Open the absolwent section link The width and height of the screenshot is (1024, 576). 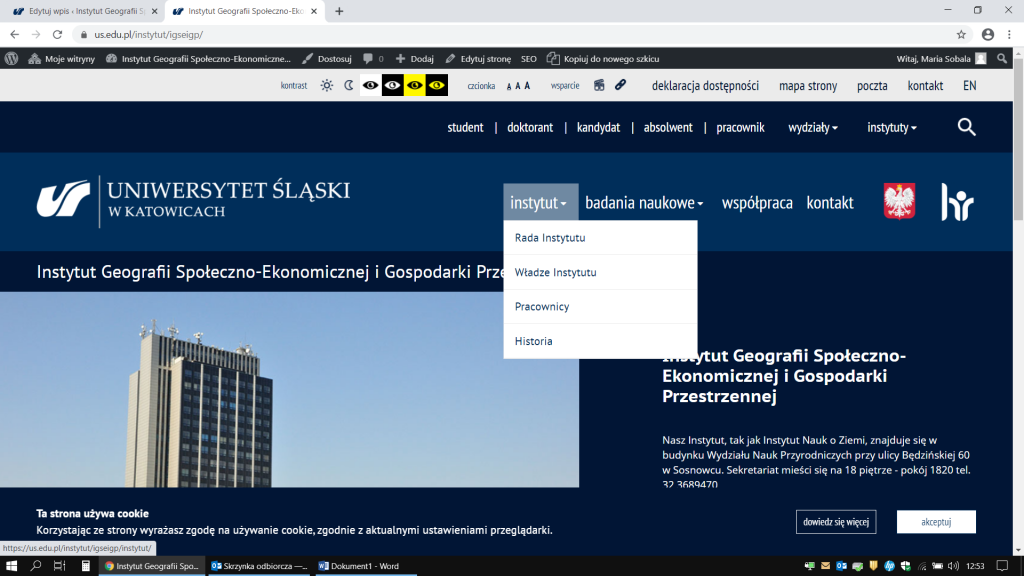pos(668,127)
